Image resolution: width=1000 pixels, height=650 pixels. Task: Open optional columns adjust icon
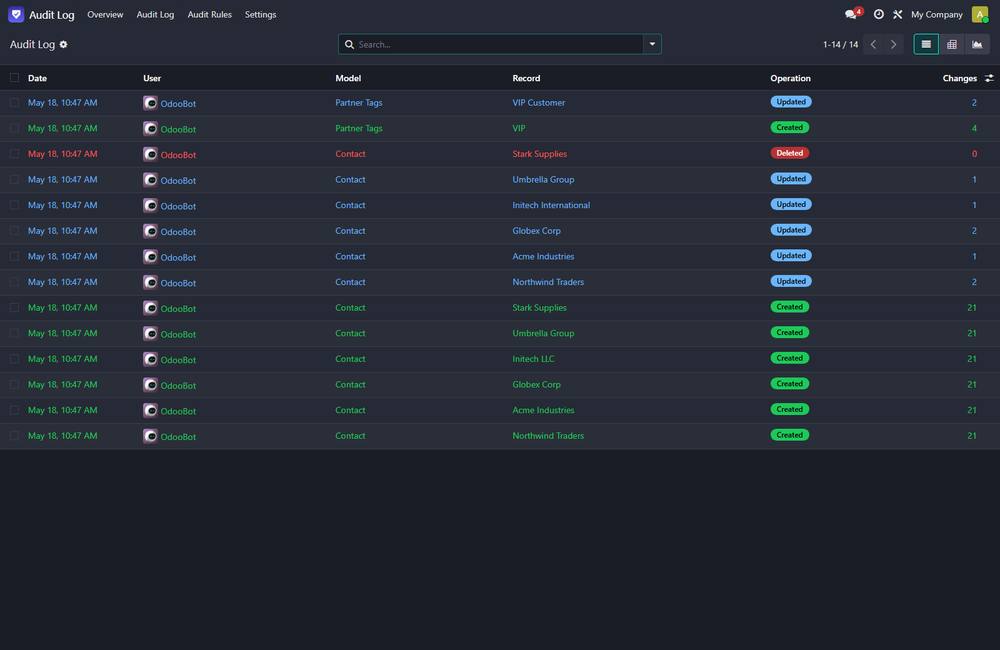tap(989, 78)
